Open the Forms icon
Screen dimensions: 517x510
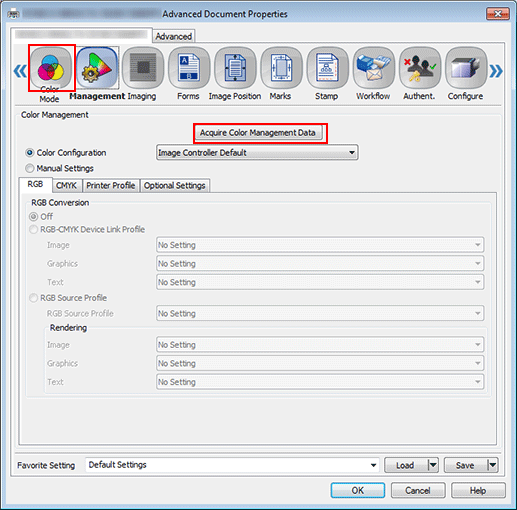[x=189, y=68]
